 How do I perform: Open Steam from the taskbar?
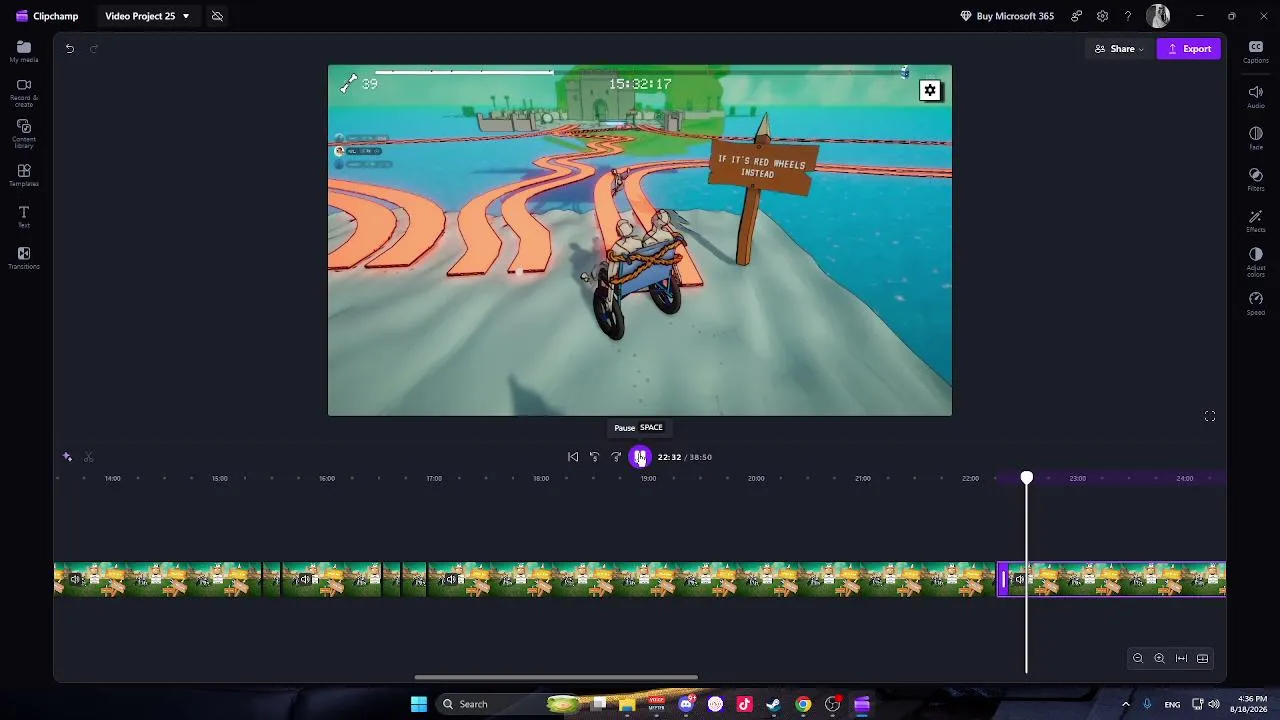pyautogui.click(x=773, y=704)
